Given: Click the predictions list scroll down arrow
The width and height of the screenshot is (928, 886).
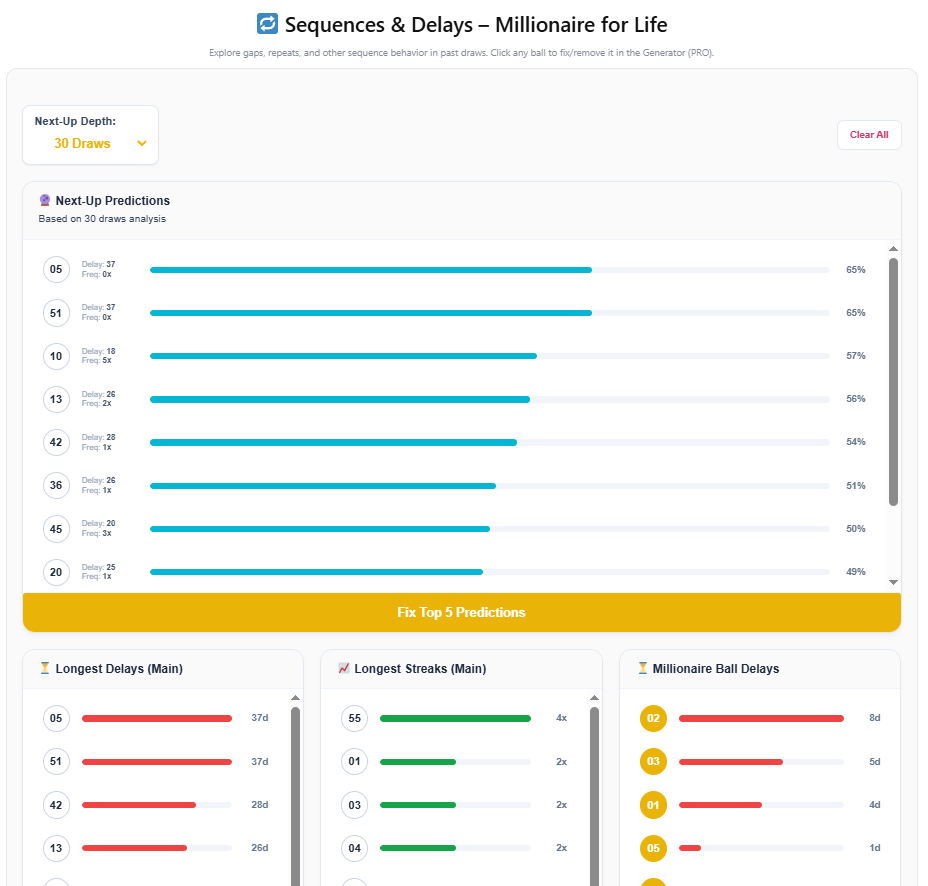Looking at the screenshot, I should 893,582.
